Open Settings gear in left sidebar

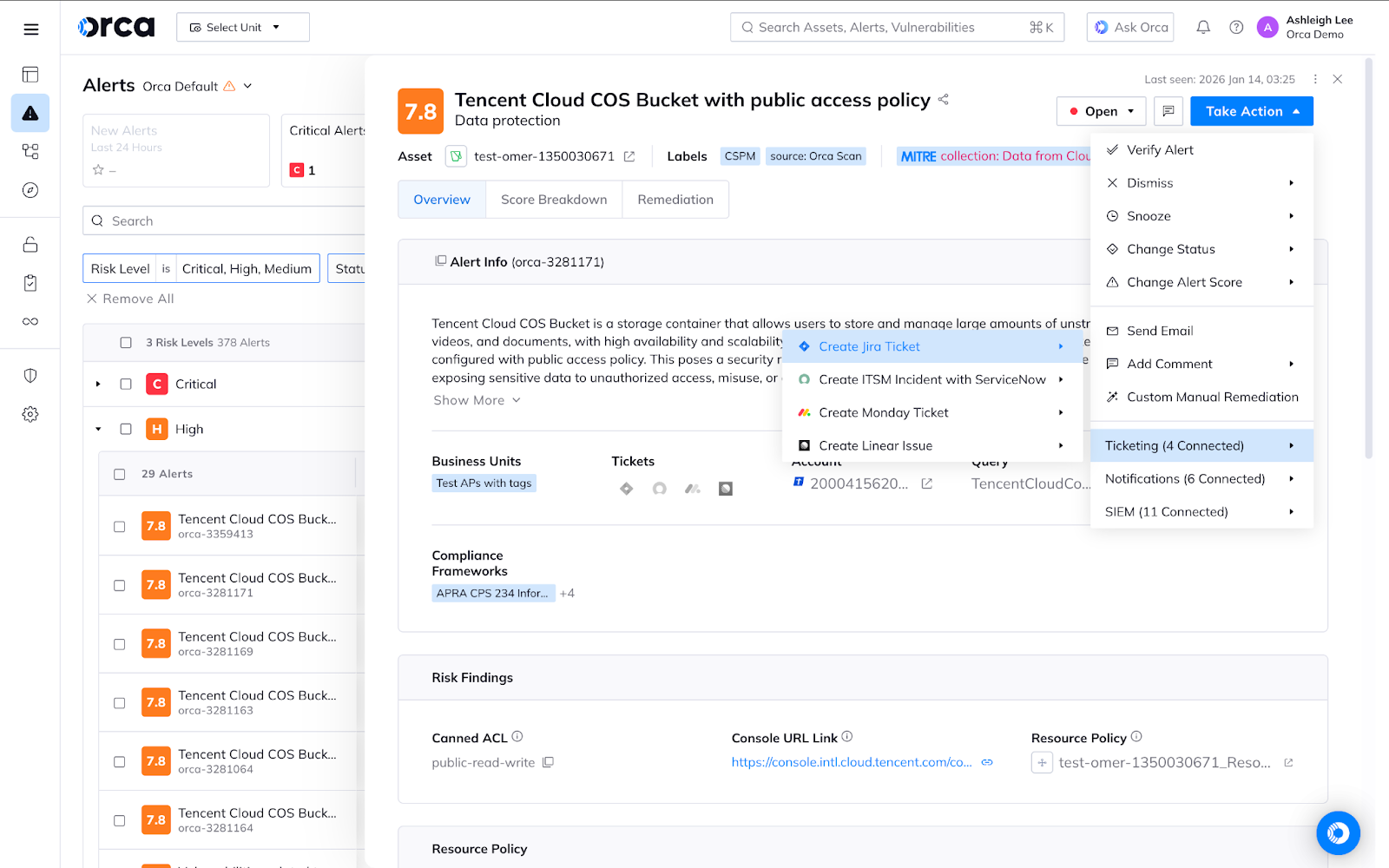click(30, 414)
